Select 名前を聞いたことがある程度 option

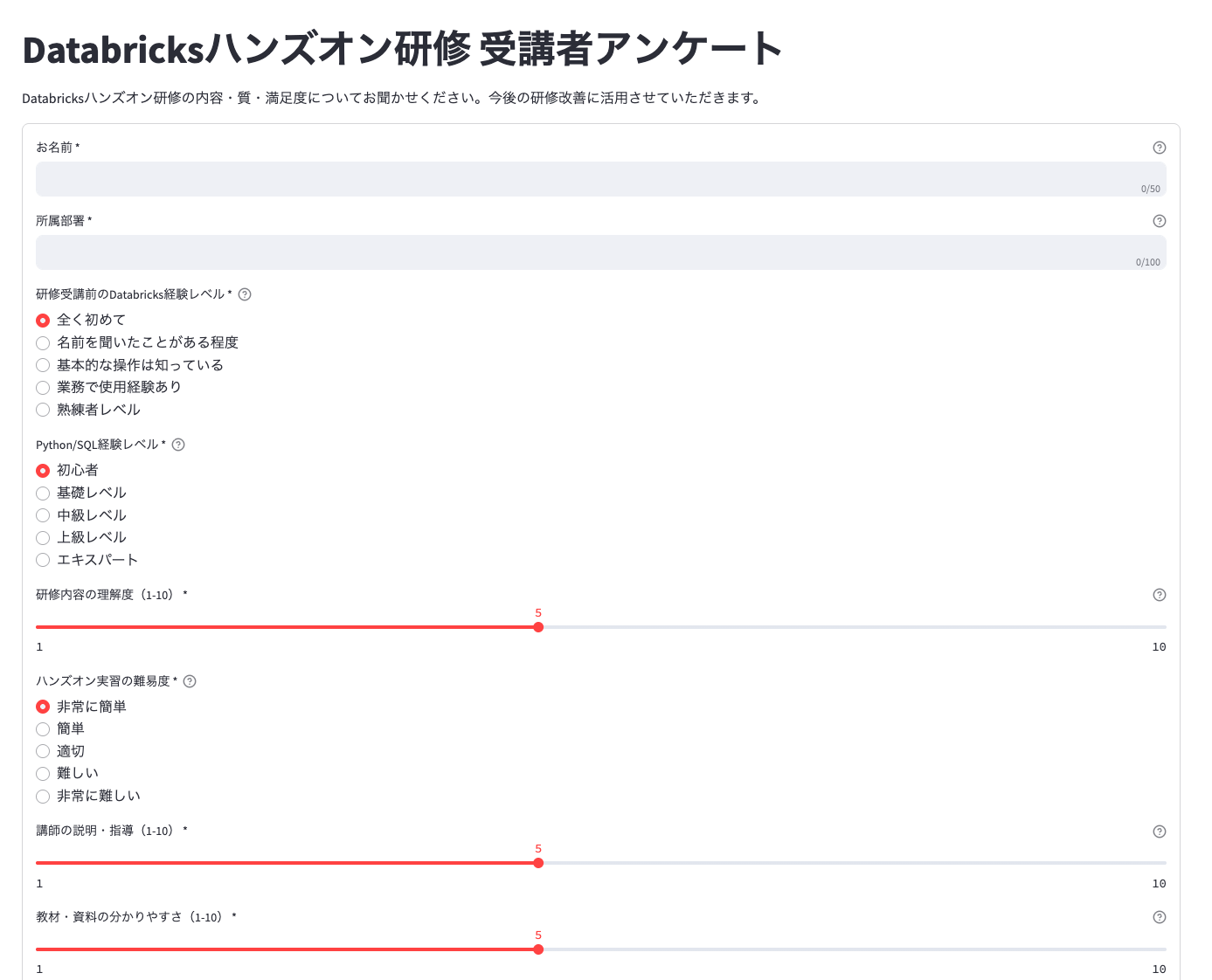[x=43, y=343]
